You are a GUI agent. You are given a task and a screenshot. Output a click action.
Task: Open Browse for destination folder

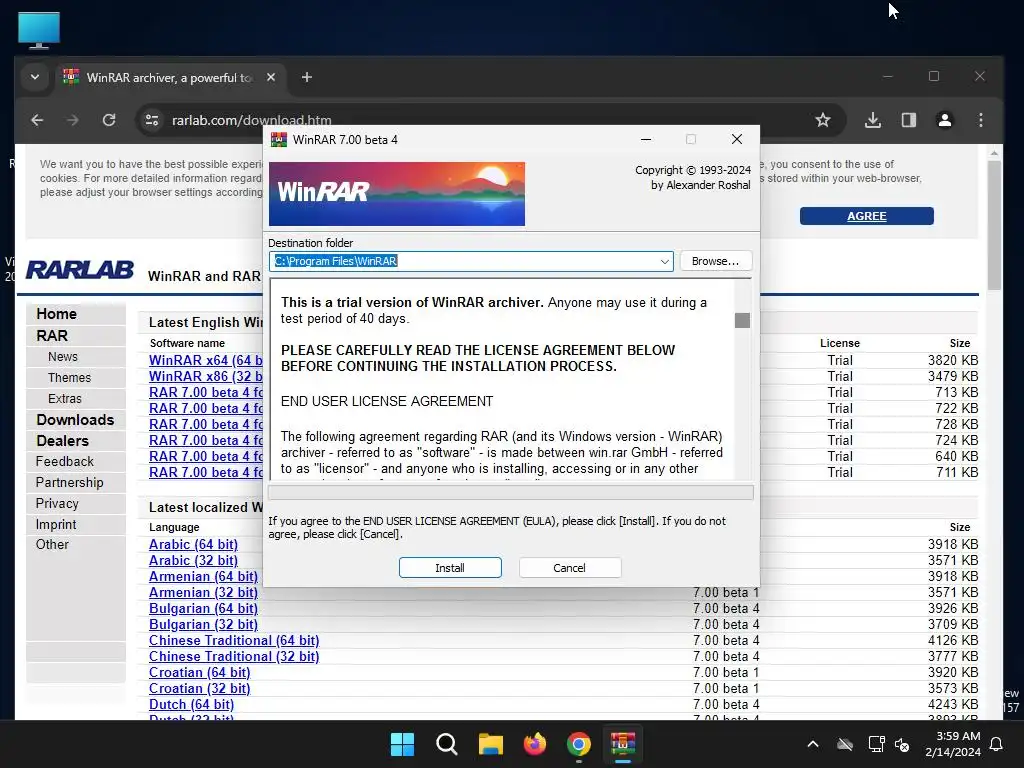point(716,261)
